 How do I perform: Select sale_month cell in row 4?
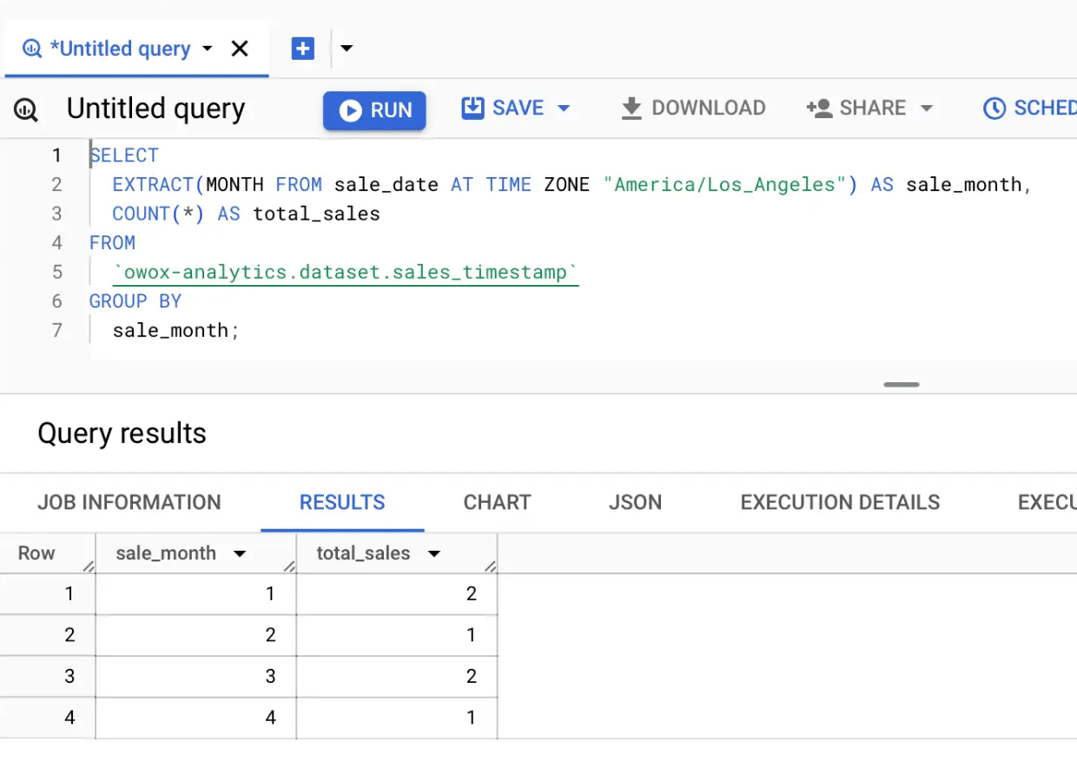[x=196, y=718]
